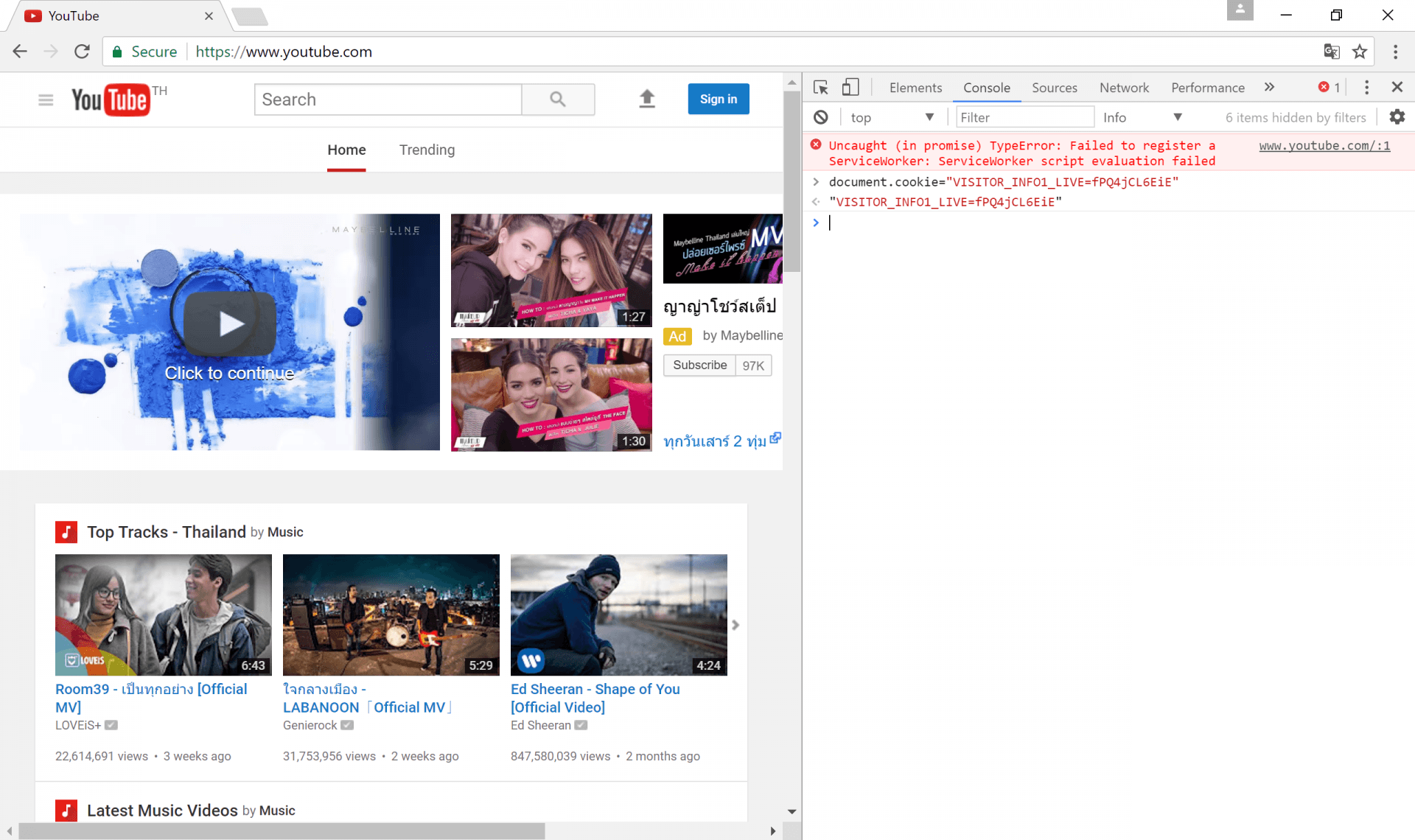Click by Maybelline advertiser link
Viewport: 1415px width, 840px height.
[x=742, y=336]
